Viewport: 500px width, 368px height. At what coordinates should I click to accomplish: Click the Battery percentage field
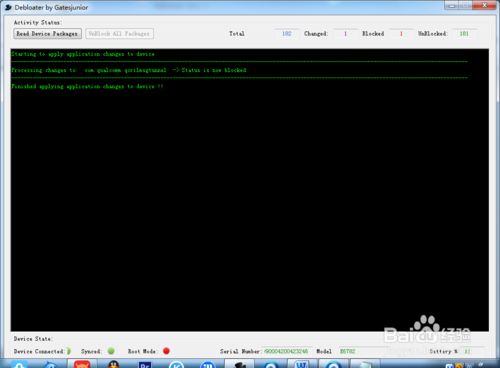click(x=471, y=351)
